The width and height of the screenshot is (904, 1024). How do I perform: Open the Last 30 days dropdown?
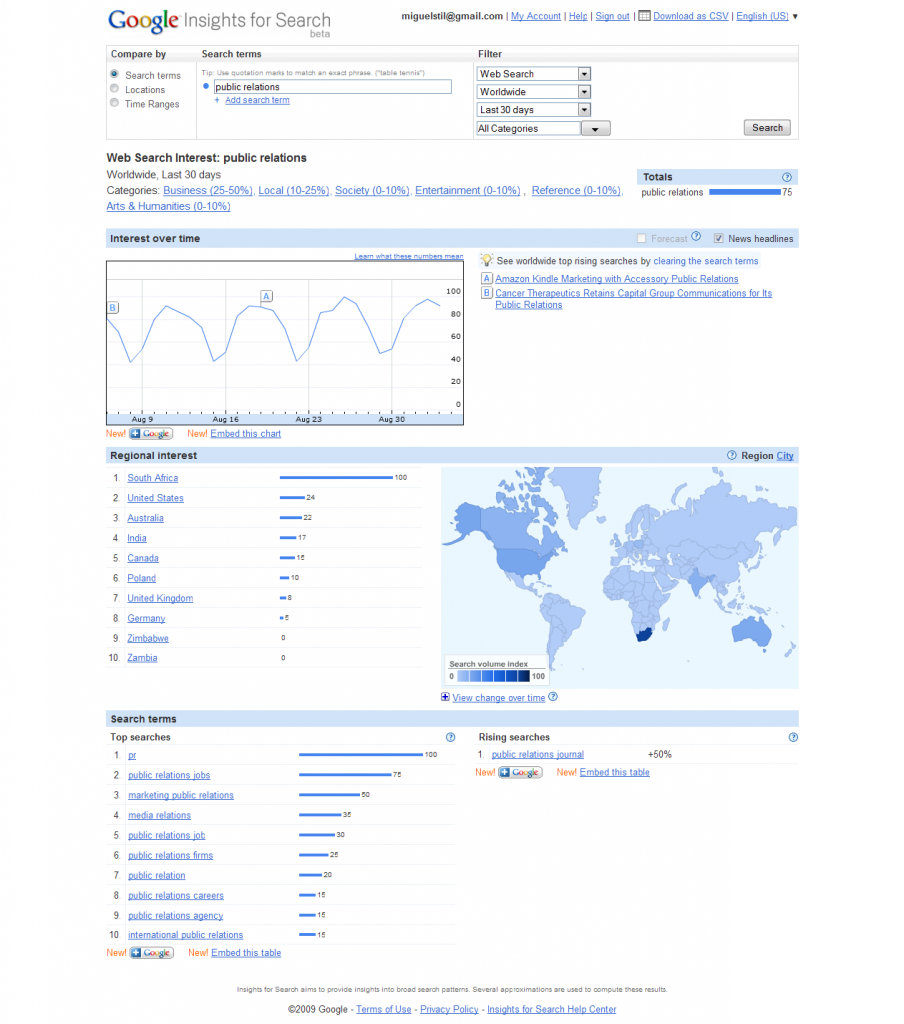coord(534,110)
